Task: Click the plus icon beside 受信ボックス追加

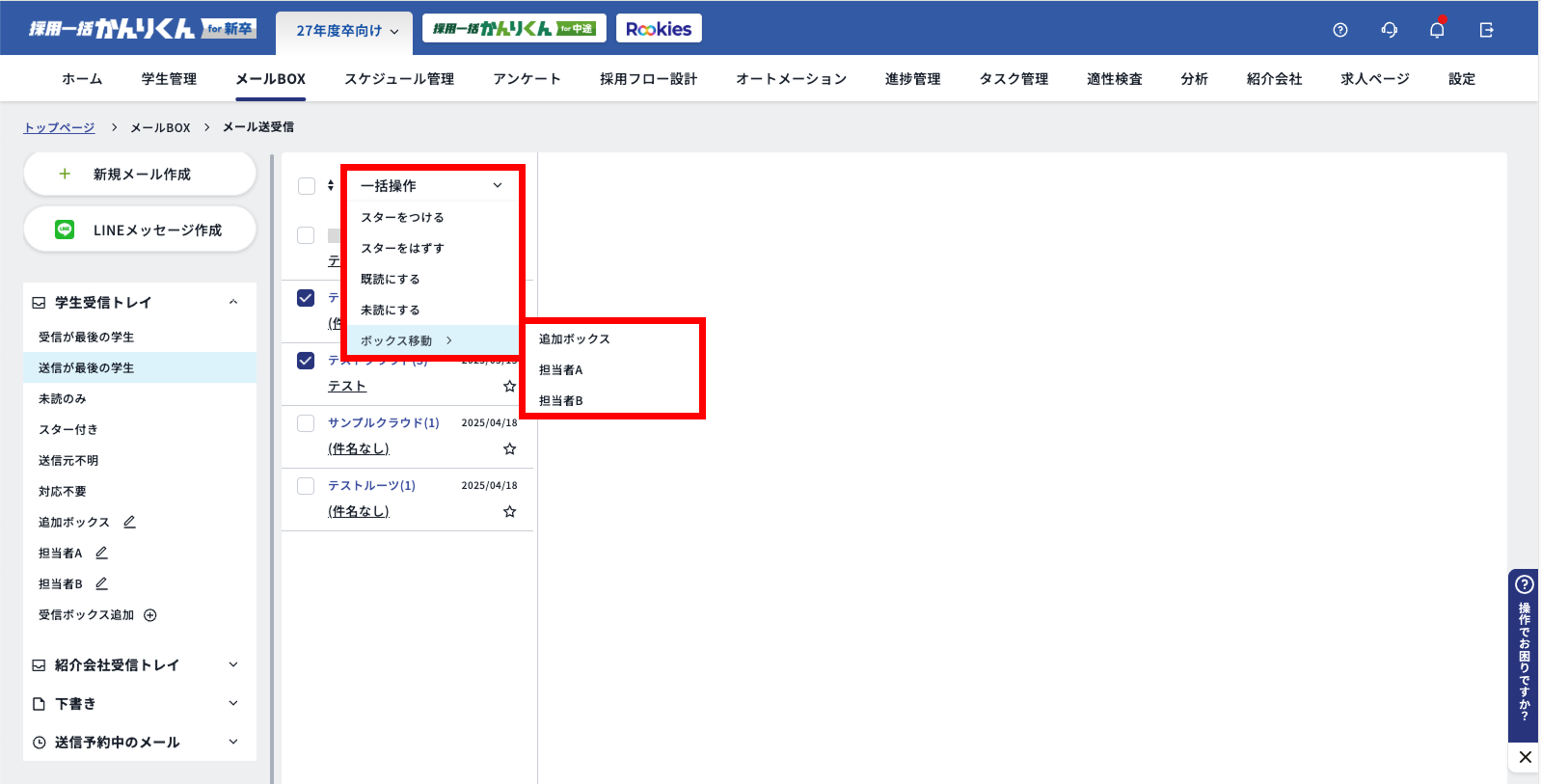Action: point(150,615)
